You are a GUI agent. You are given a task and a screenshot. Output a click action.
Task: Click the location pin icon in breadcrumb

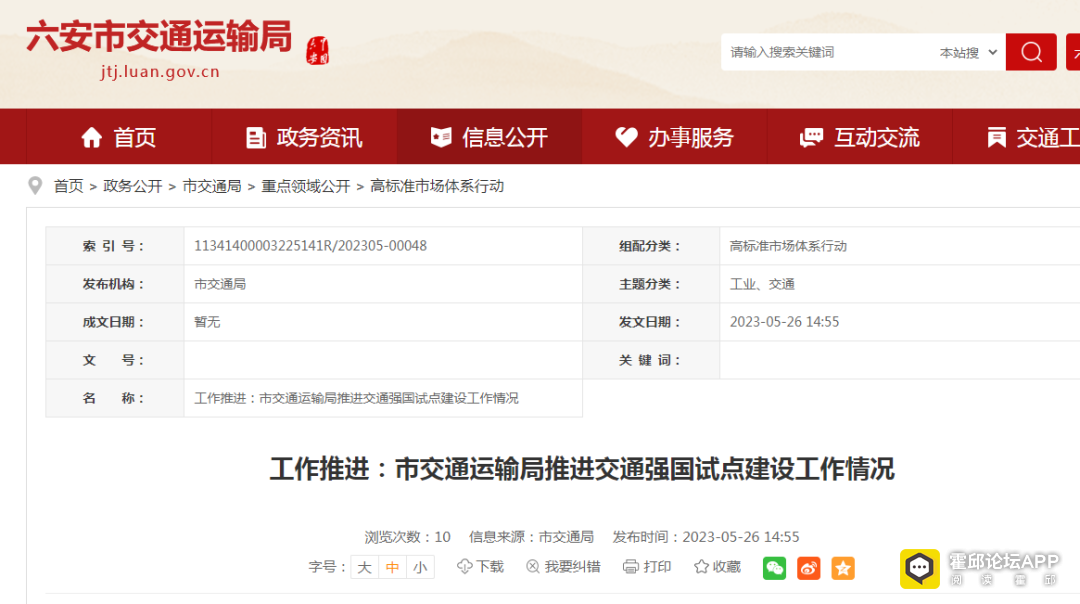(35, 186)
